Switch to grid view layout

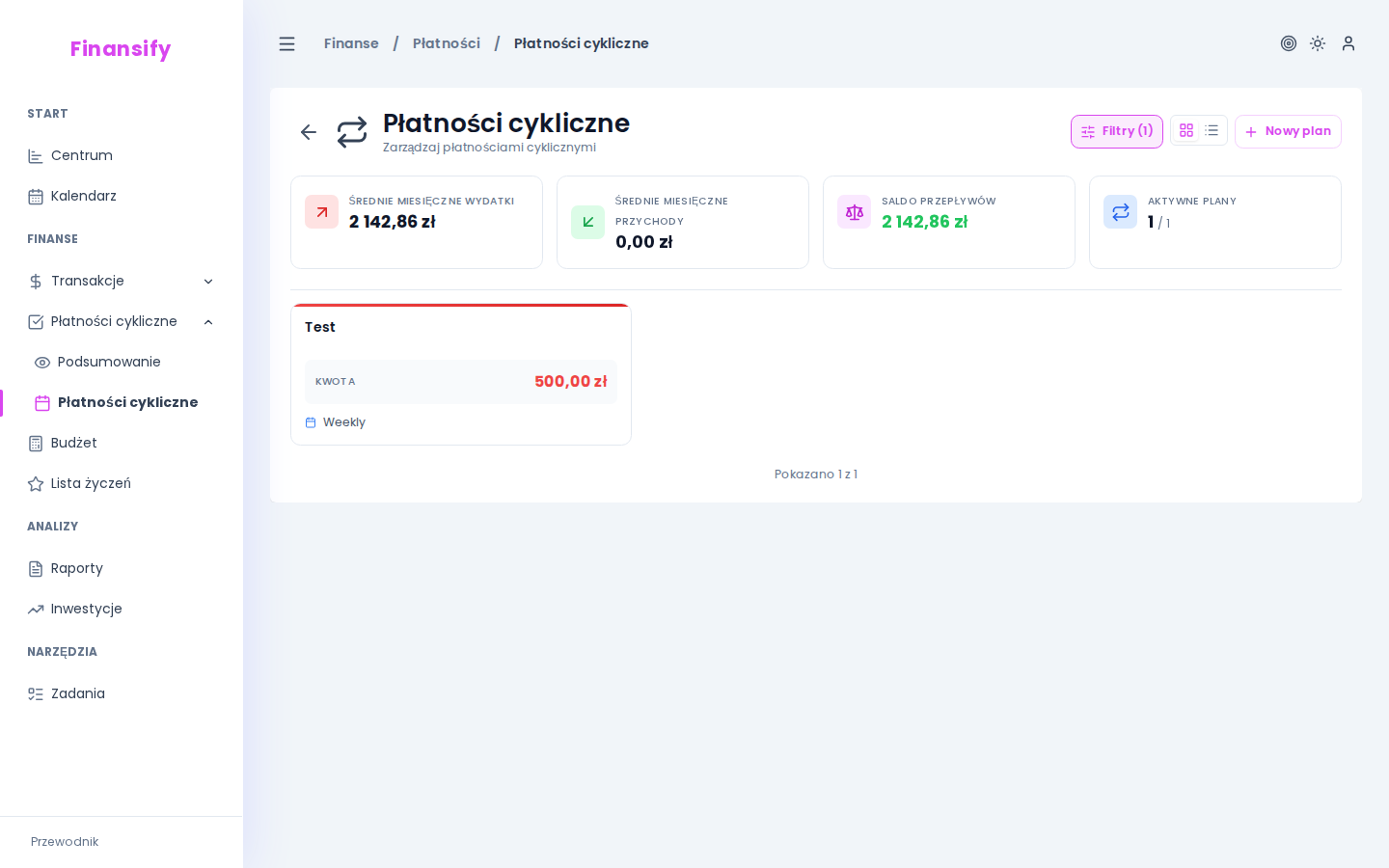point(1186,131)
